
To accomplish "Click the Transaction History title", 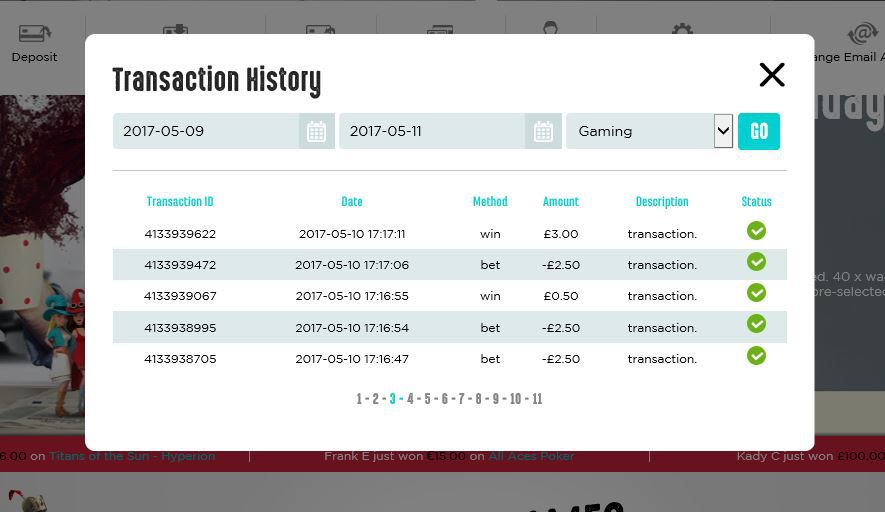I will 217,80.
